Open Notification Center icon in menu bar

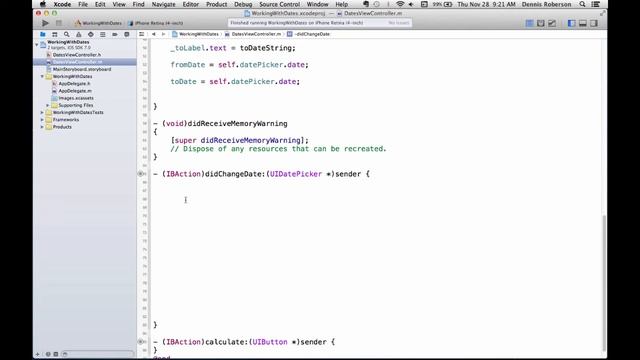(596, 4)
